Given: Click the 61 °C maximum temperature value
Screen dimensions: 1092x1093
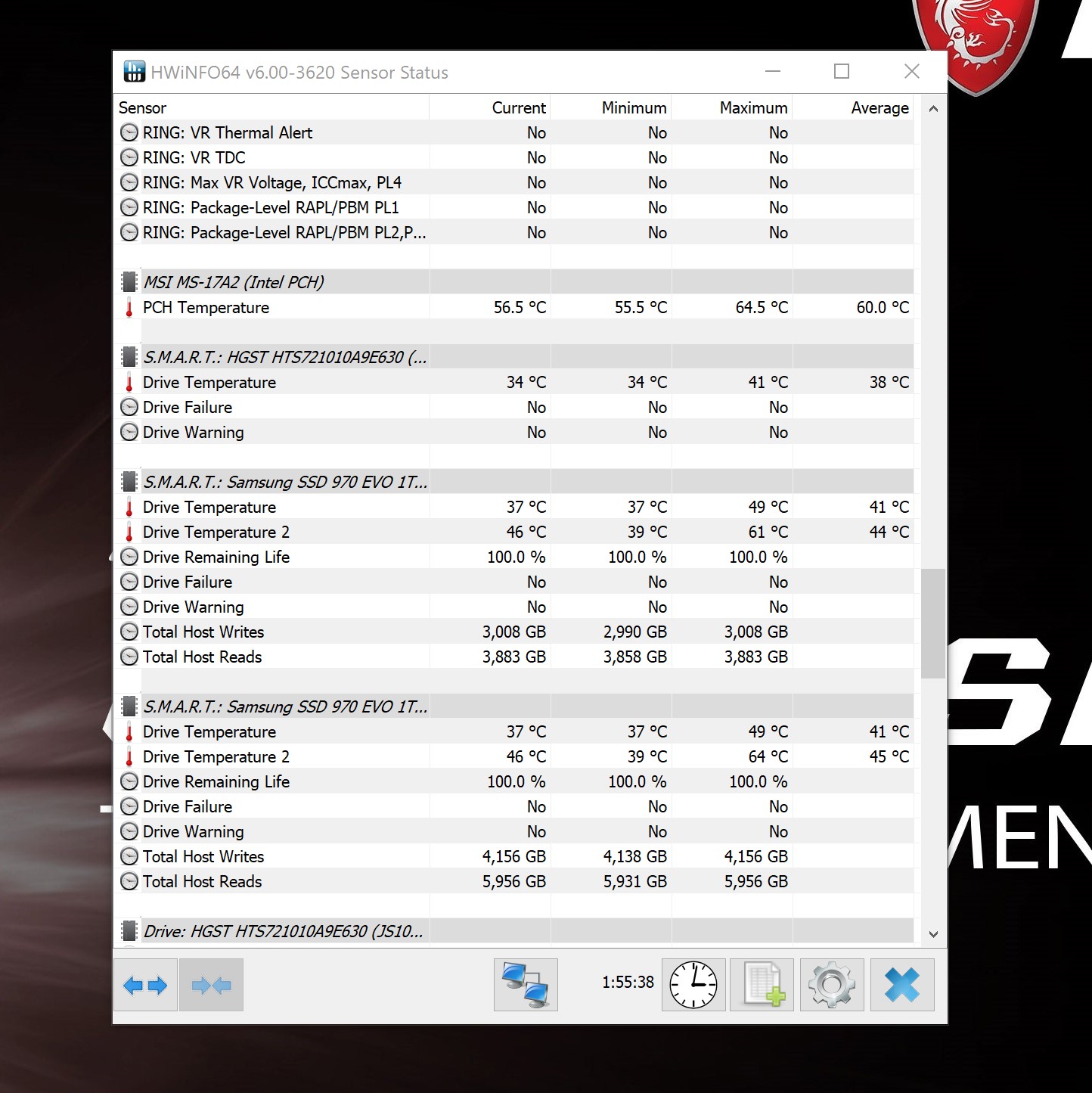Looking at the screenshot, I should click(768, 532).
